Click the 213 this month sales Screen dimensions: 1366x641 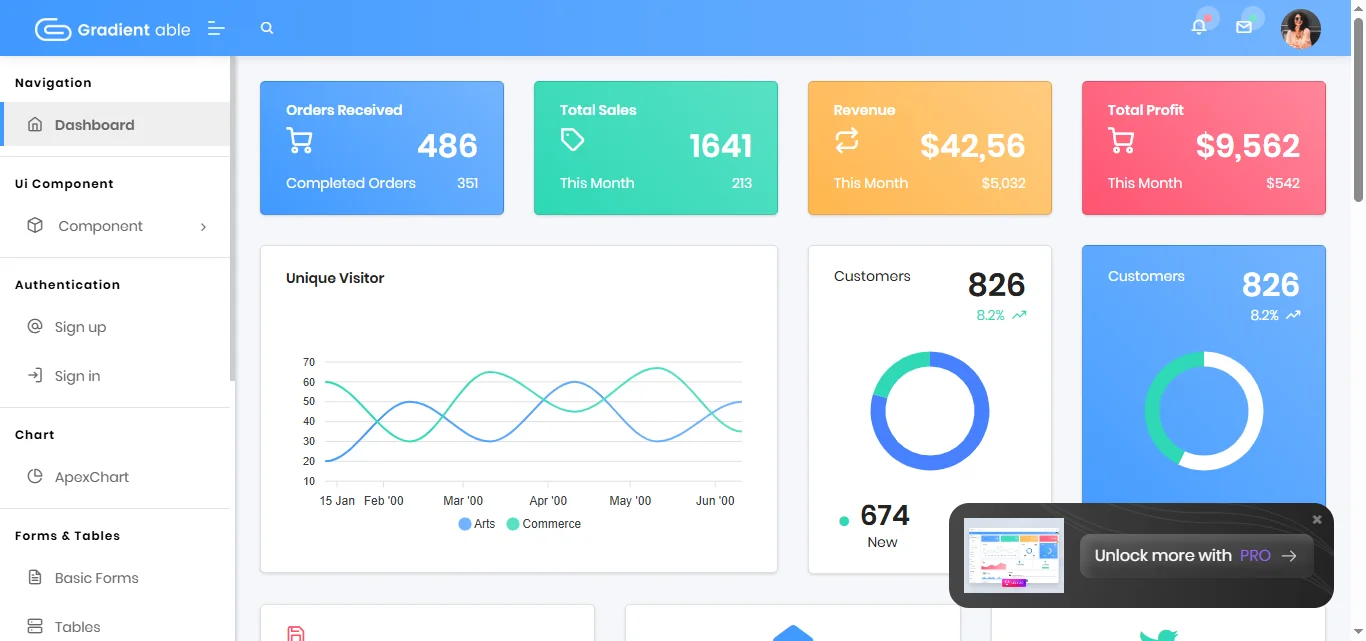pyautogui.click(x=741, y=183)
